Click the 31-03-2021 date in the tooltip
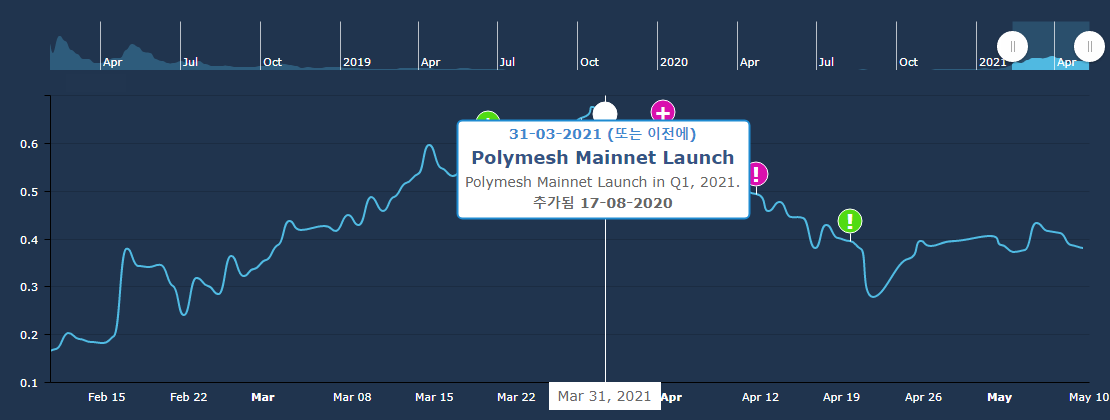Screen dimensions: 1110x420 pos(556,133)
